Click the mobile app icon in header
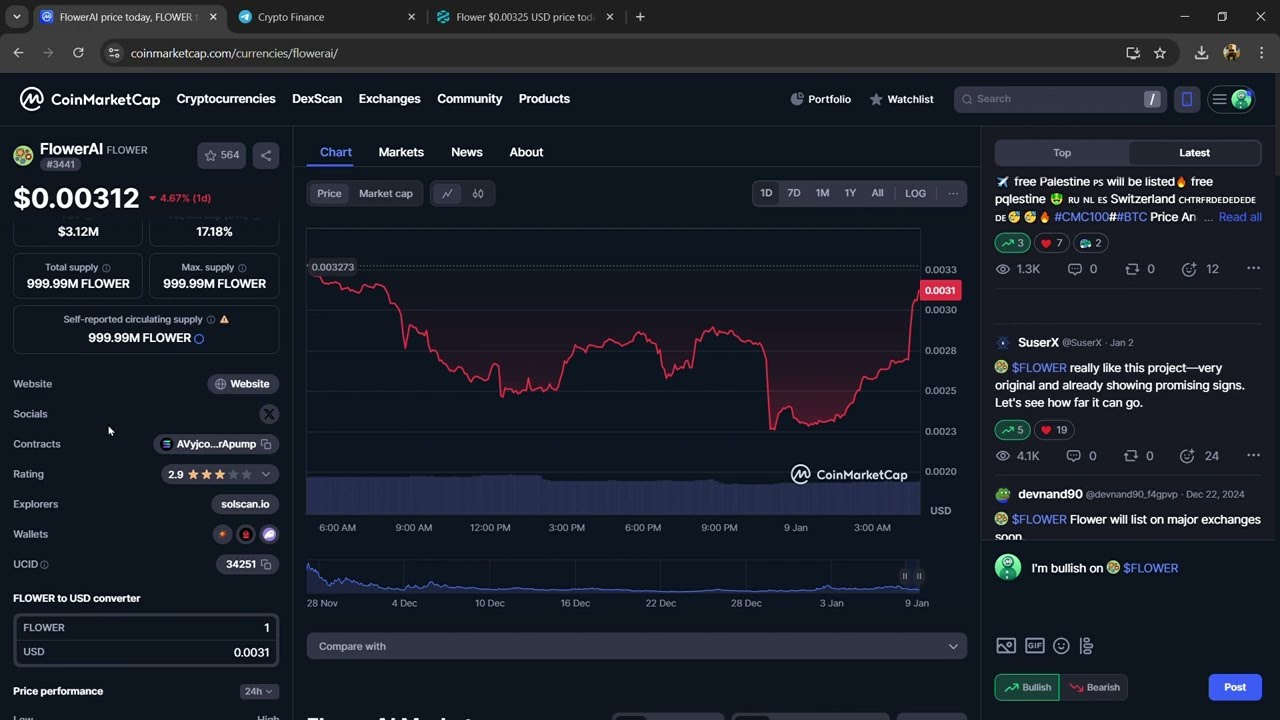The image size is (1280, 720). [x=1187, y=99]
